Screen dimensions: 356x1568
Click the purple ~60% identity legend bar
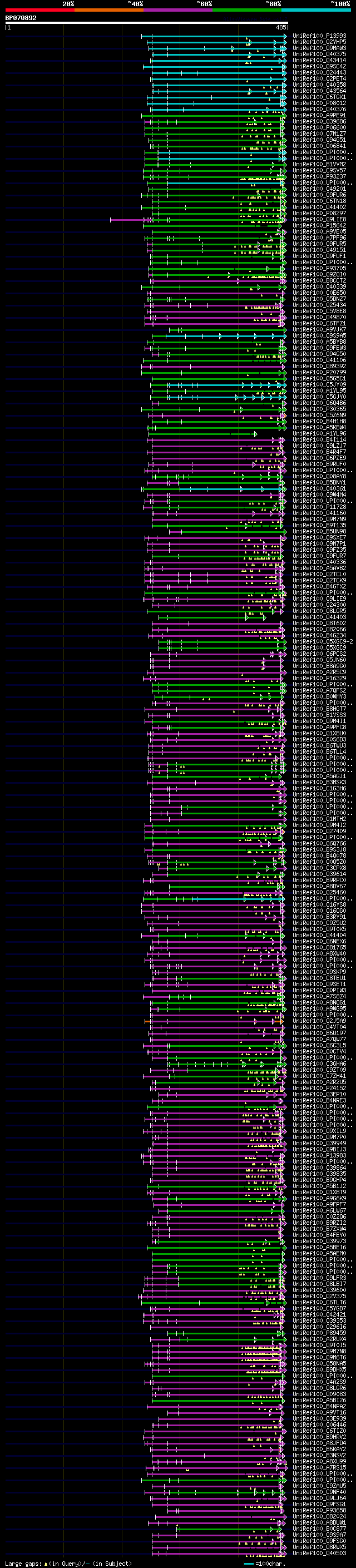click(x=179, y=10)
